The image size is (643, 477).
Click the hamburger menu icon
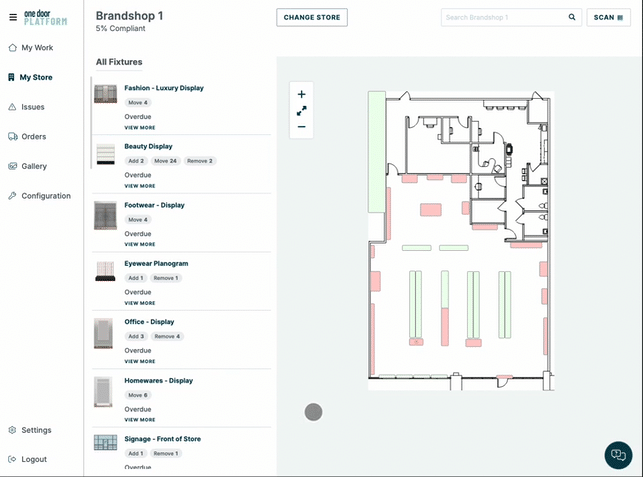point(13,17)
